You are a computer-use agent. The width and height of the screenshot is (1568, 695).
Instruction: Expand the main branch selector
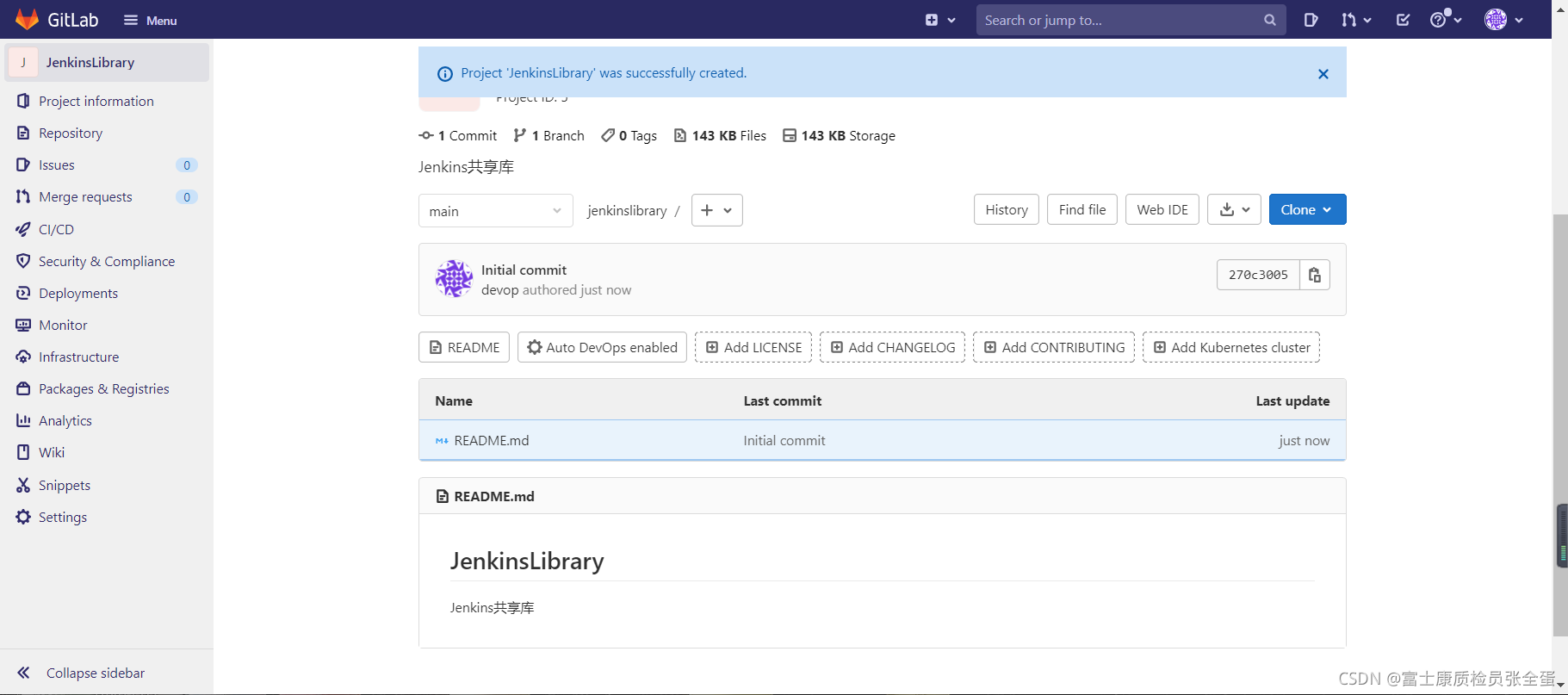(496, 211)
